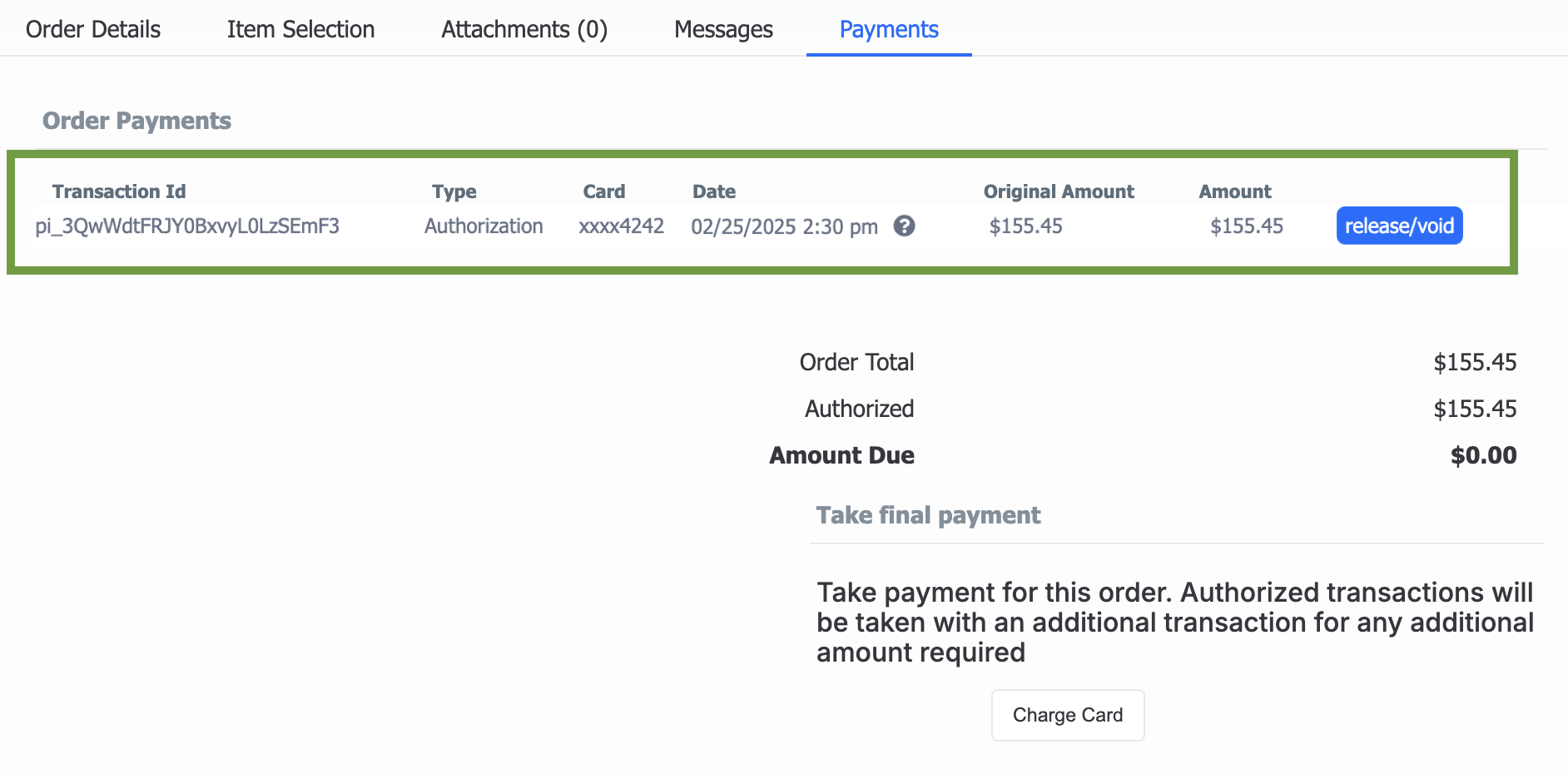Click the card number xxxx4242
This screenshot has width=1568, height=774.
pos(622,226)
